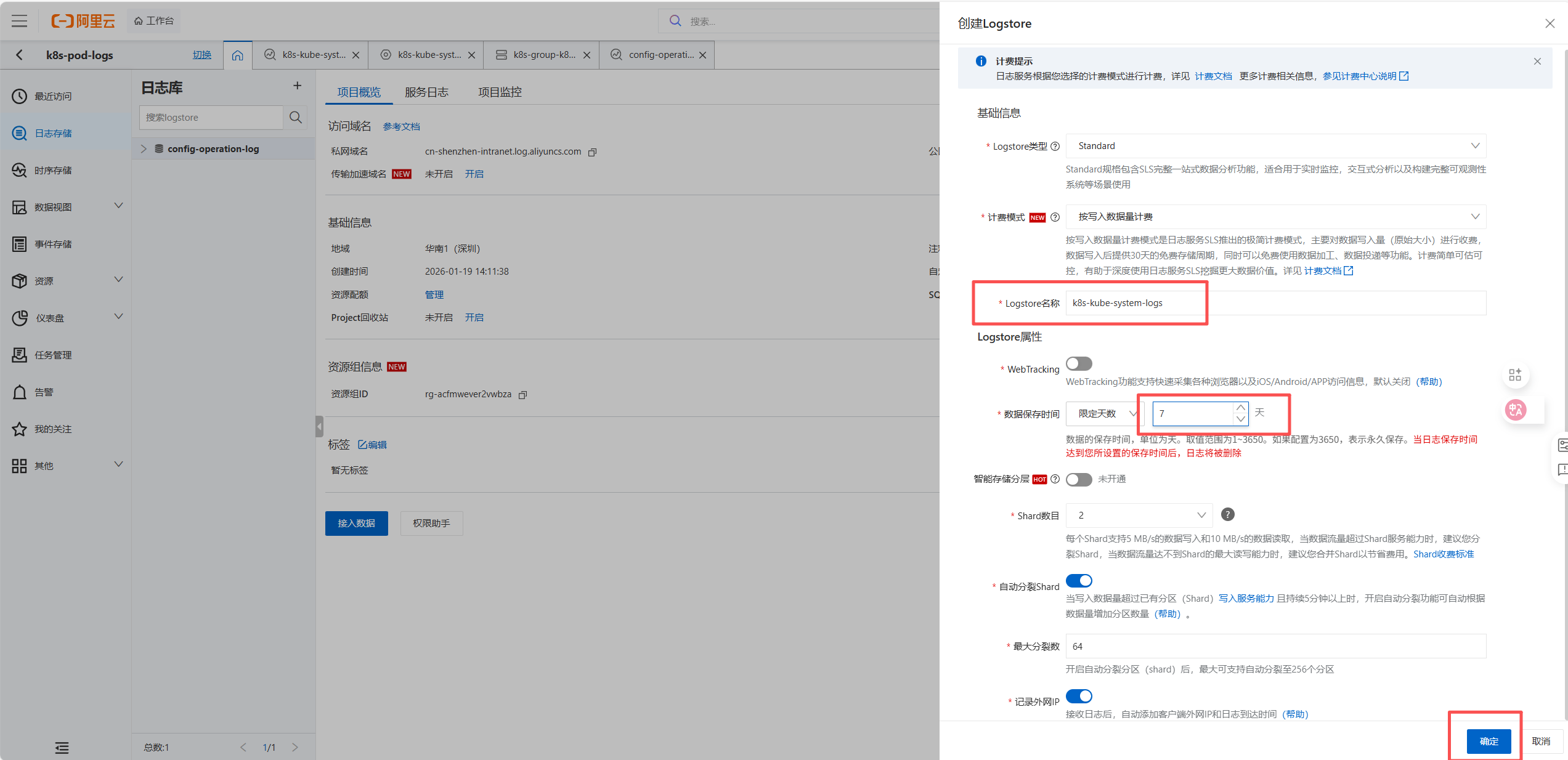The height and width of the screenshot is (760, 1568).
Task: Copy the intranet domain name
Action: pyautogui.click(x=593, y=152)
